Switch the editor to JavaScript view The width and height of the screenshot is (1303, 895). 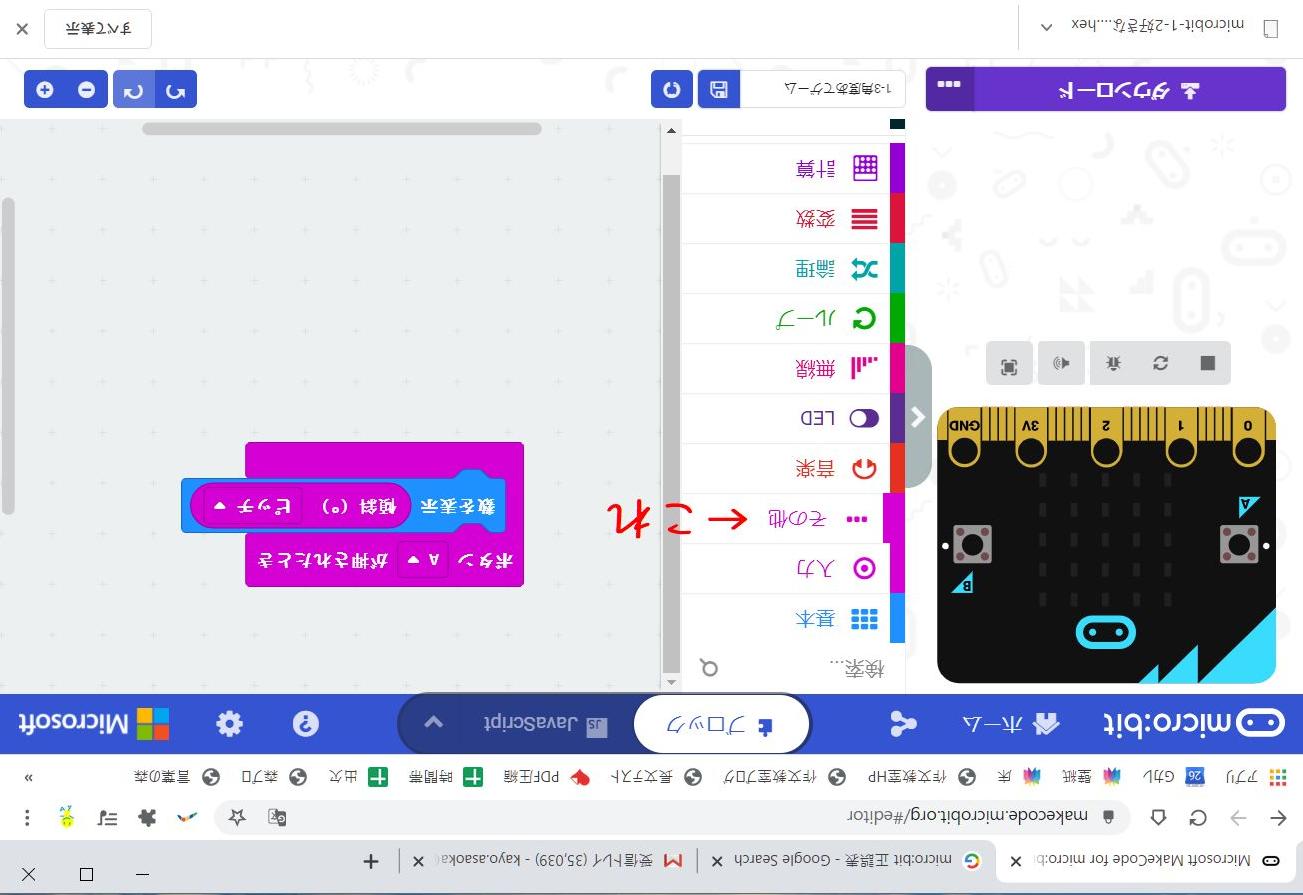(540, 724)
